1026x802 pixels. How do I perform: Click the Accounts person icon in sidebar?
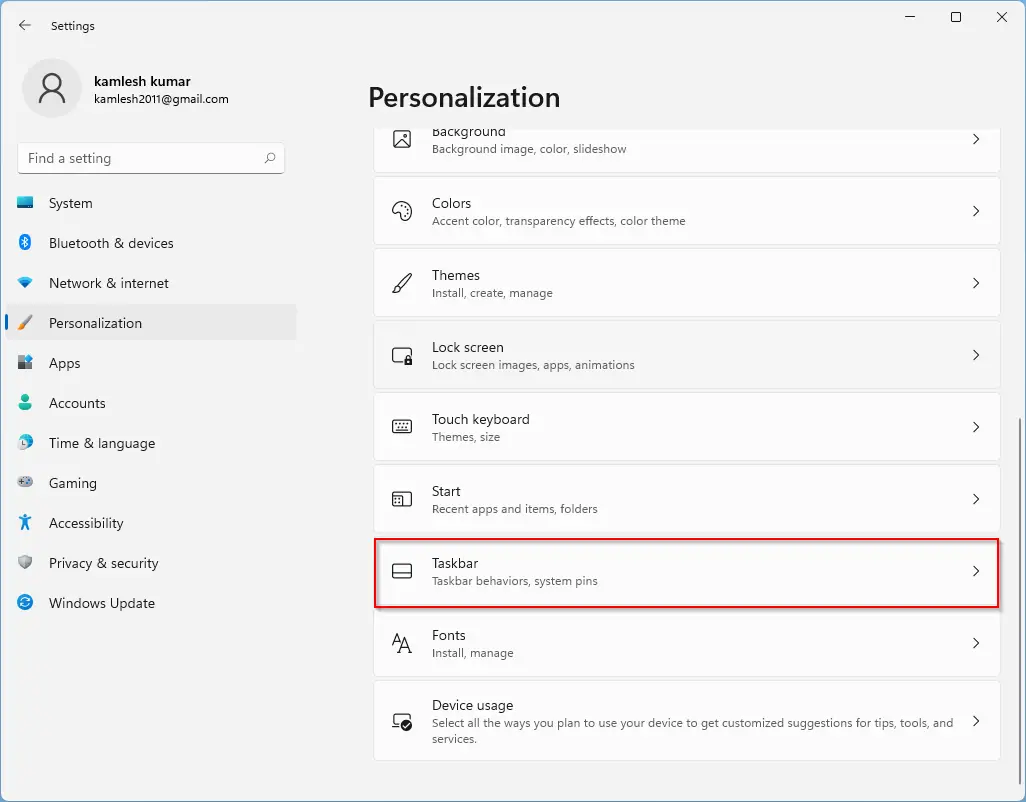point(25,402)
